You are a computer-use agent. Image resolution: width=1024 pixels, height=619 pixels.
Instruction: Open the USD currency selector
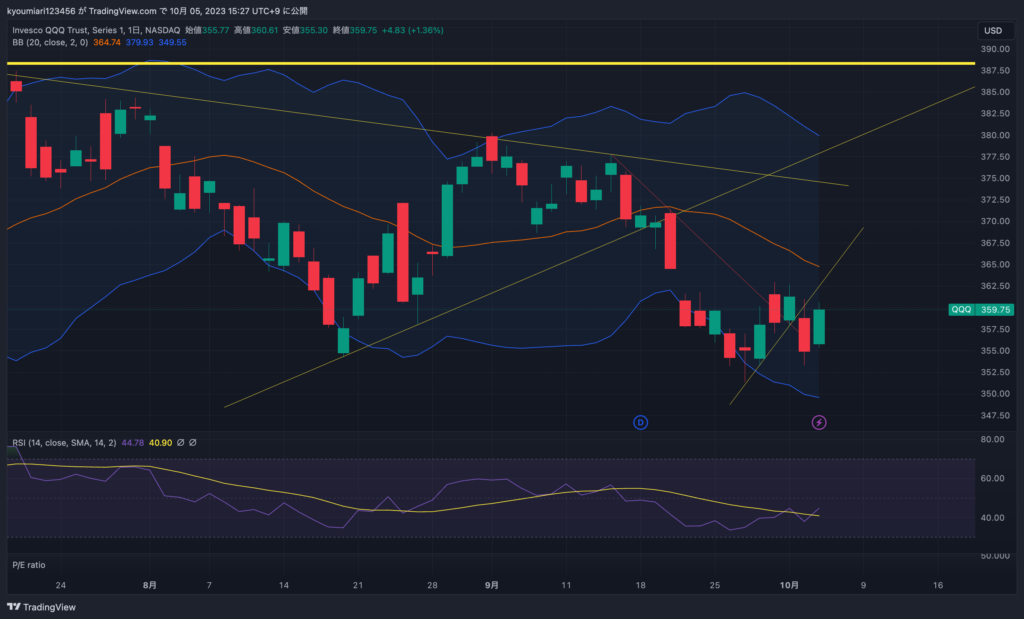click(x=993, y=31)
